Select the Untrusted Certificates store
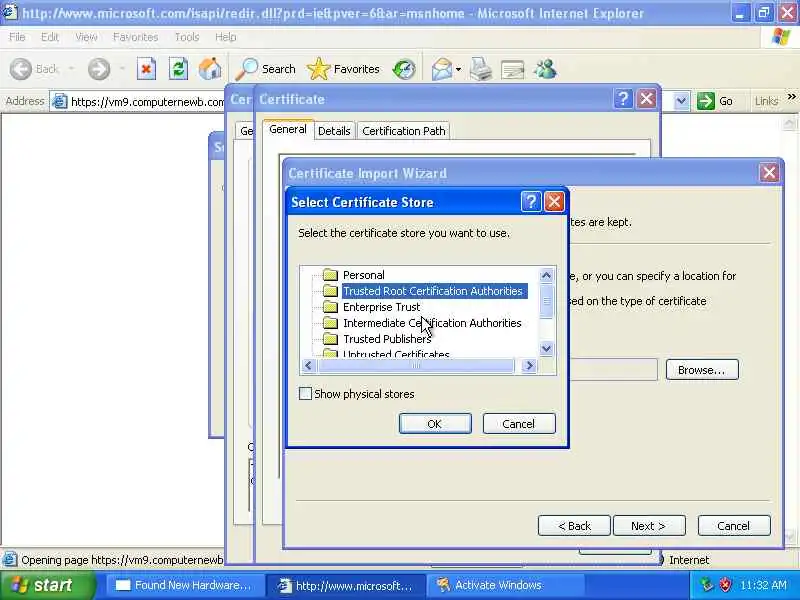Viewport: 800px width, 600px height. (x=396, y=354)
